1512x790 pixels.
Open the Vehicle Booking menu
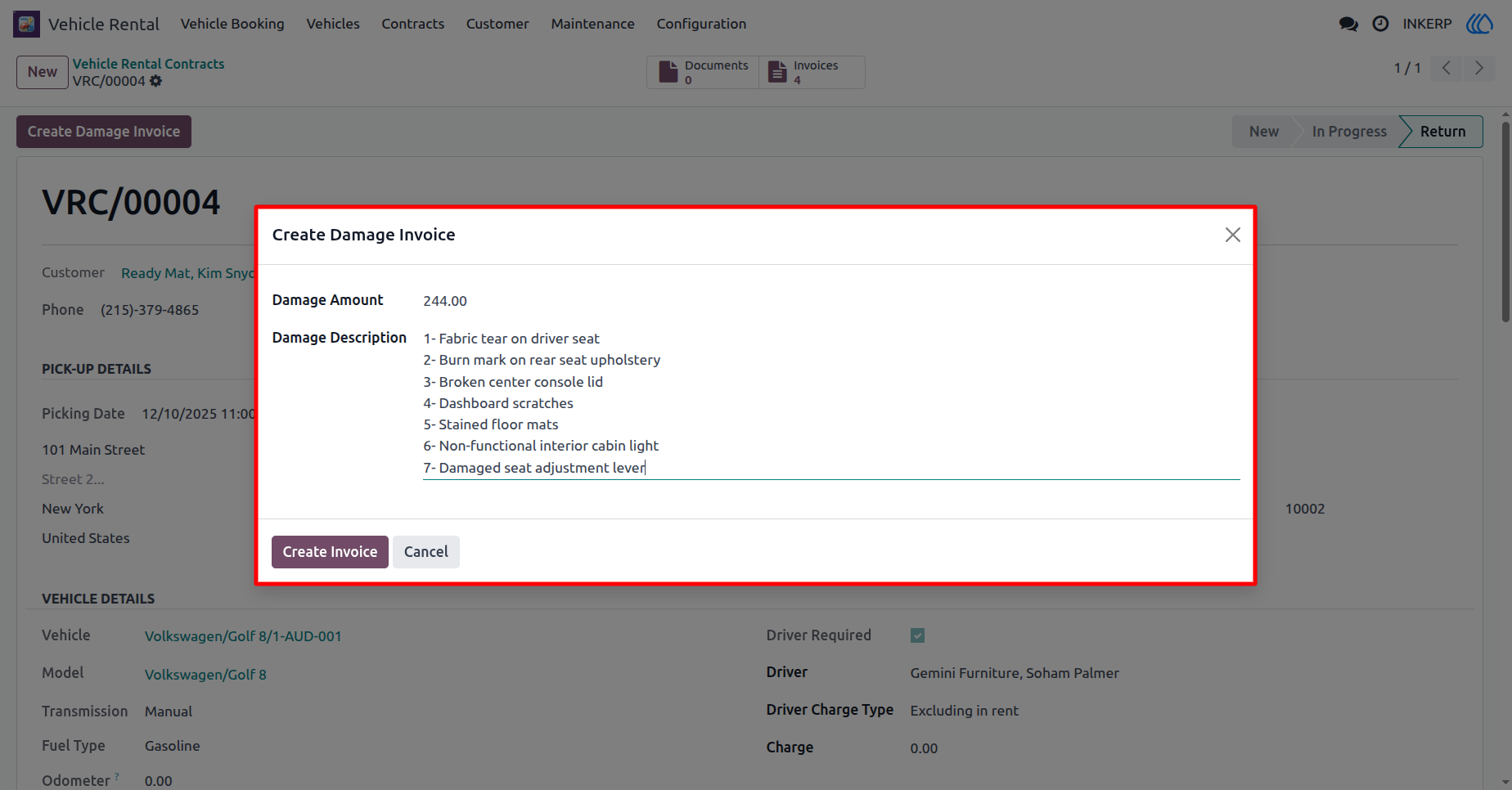click(232, 24)
